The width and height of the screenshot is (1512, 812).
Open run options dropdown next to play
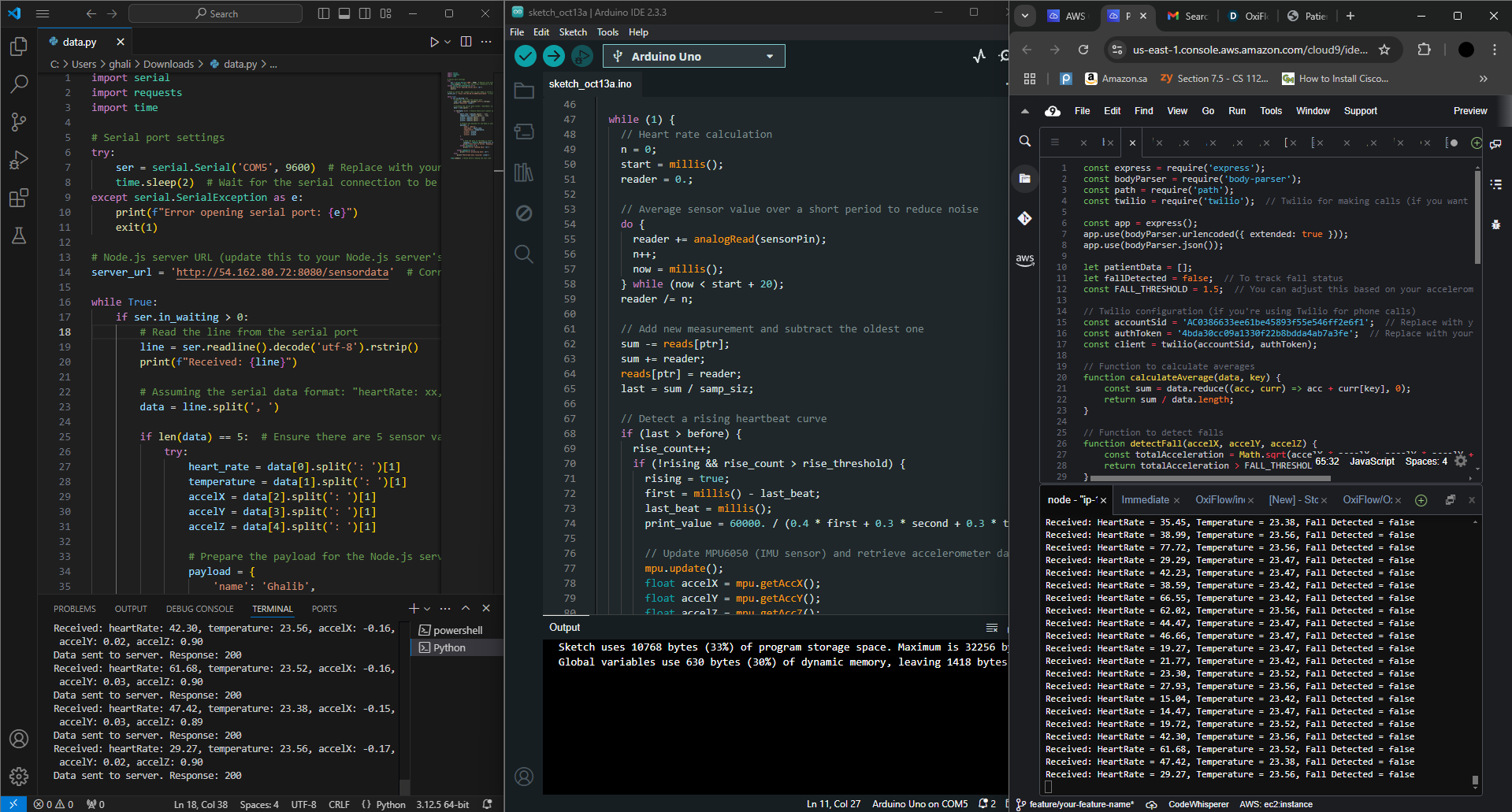(x=448, y=42)
